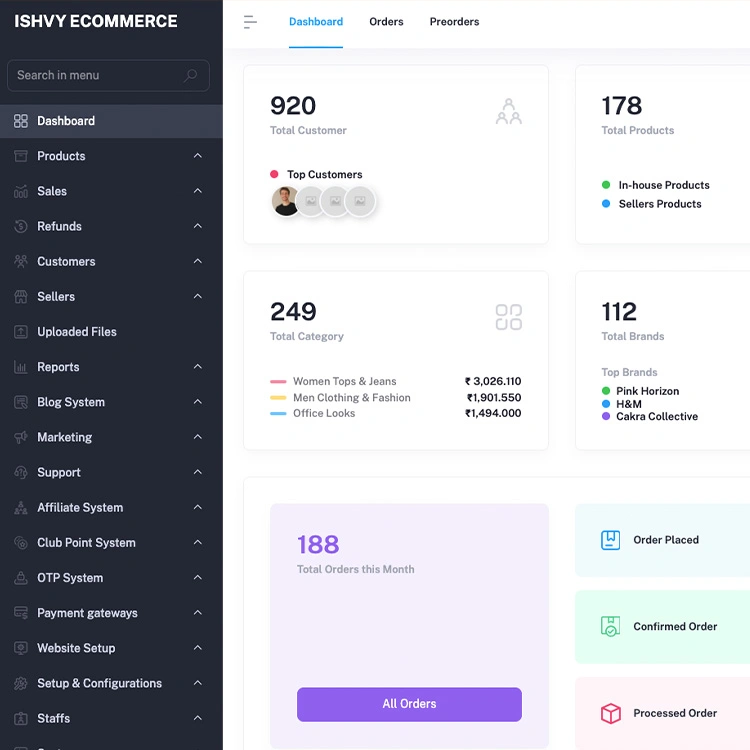Image resolution: width=750 pixels, height=750 pixels.
Task: Expand the Website Setup section
Action: (197, 648)
